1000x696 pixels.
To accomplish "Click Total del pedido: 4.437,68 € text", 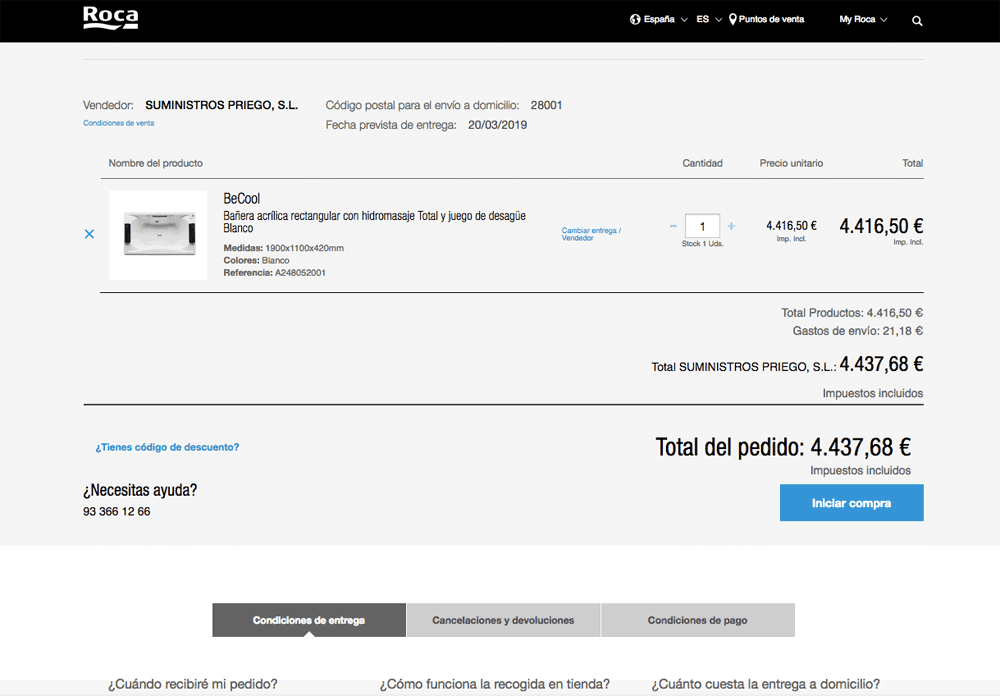I will click(783, 447).
